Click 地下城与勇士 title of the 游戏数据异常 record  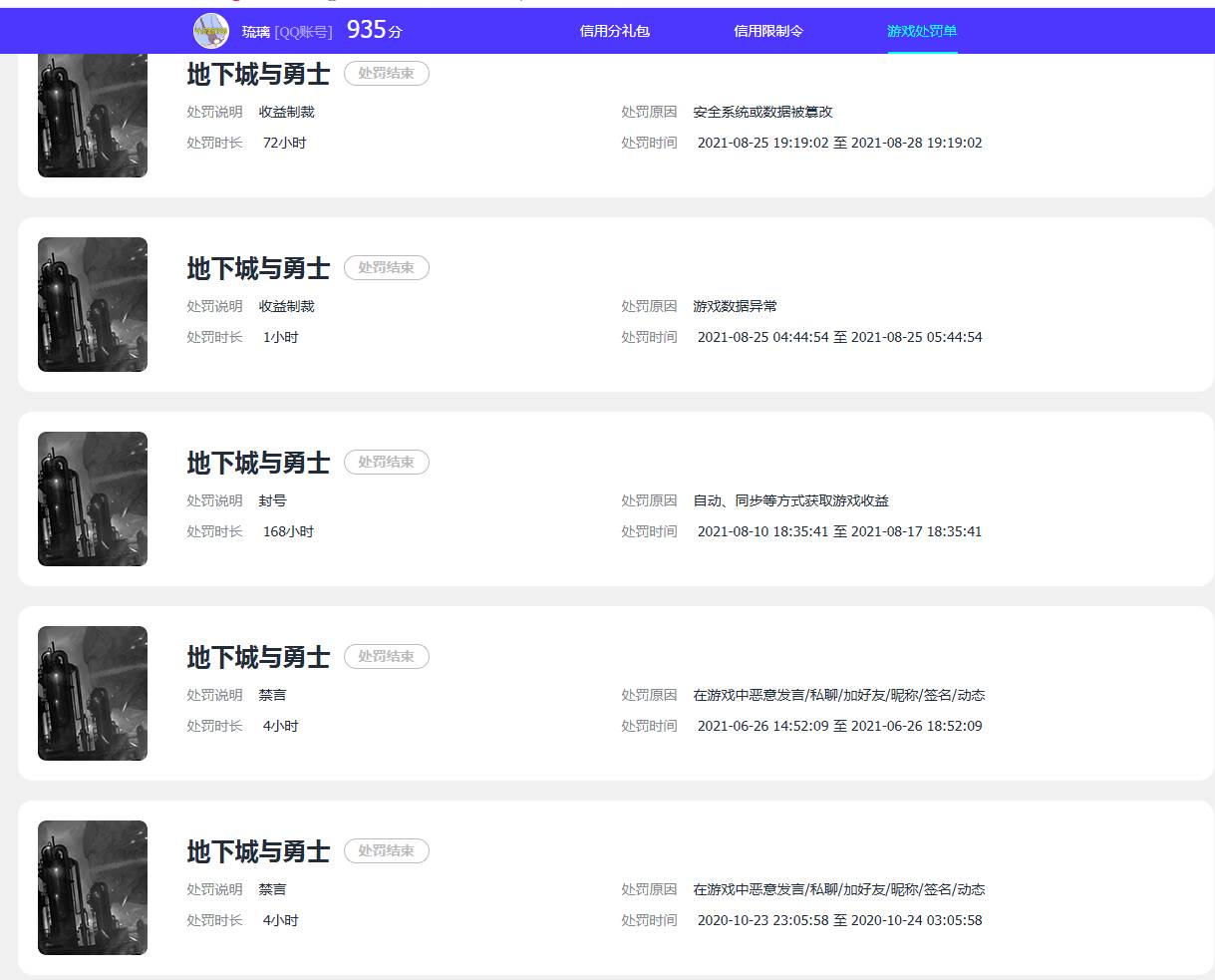coord(258,269)
